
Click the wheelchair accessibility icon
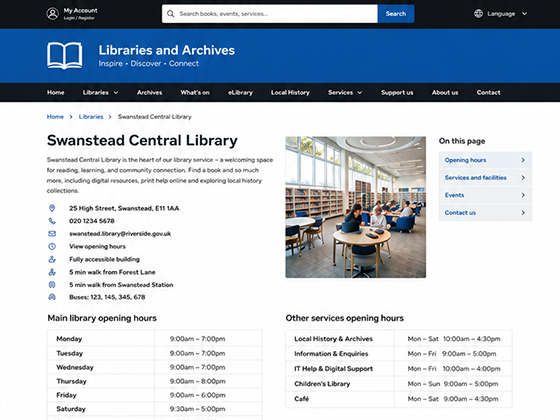(52, 259)
